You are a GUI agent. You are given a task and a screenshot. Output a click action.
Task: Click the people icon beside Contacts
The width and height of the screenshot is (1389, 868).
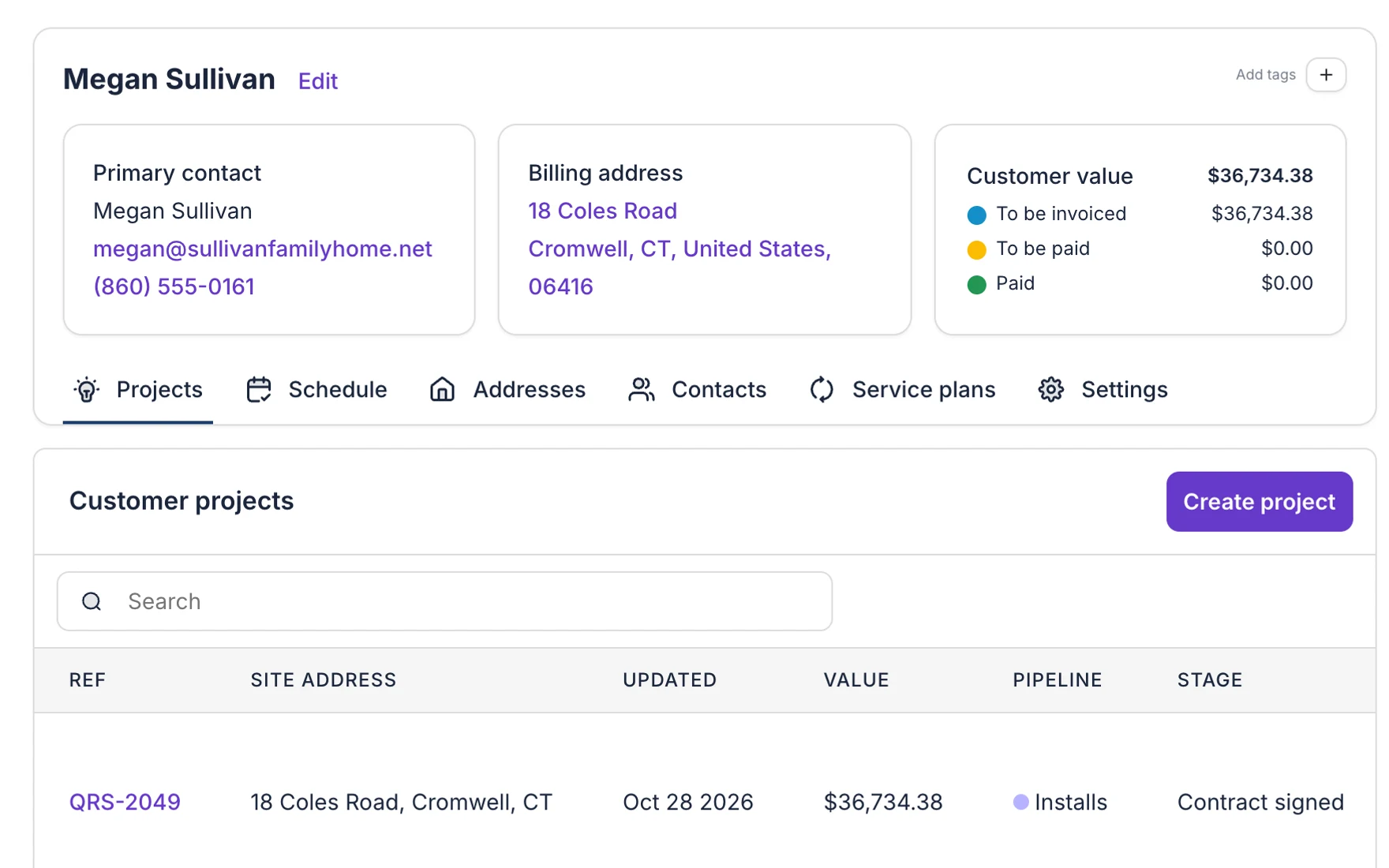(642, 390)
